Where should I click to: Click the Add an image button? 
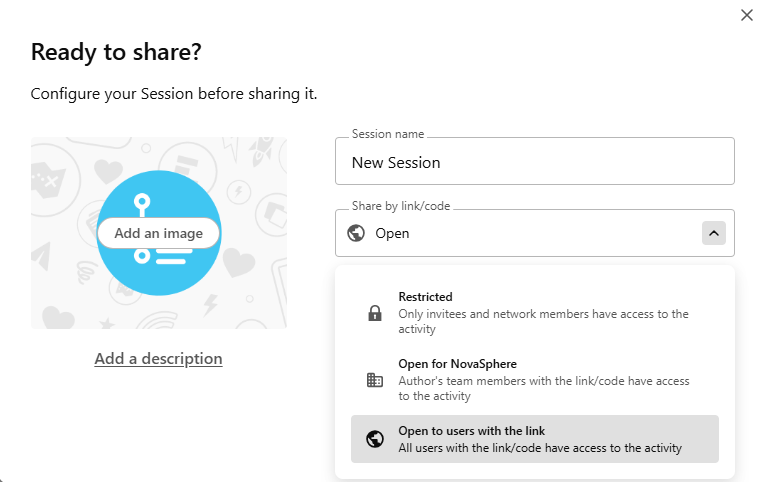pos(158,233)
